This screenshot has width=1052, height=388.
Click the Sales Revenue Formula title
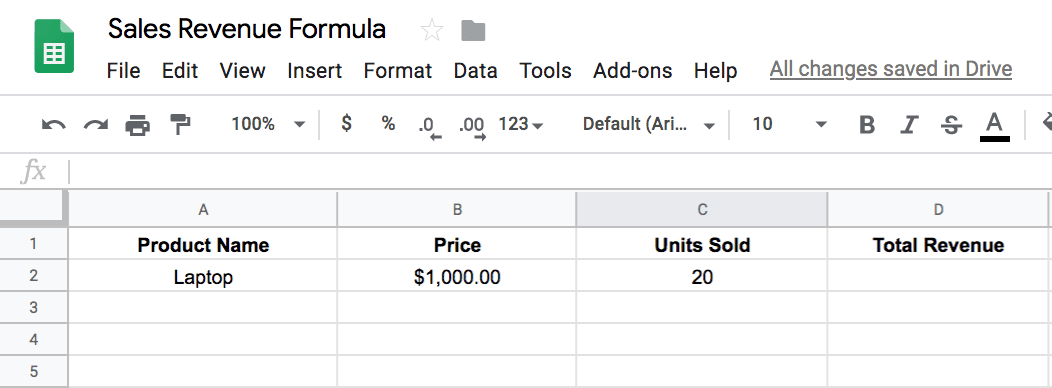(247, 30)
